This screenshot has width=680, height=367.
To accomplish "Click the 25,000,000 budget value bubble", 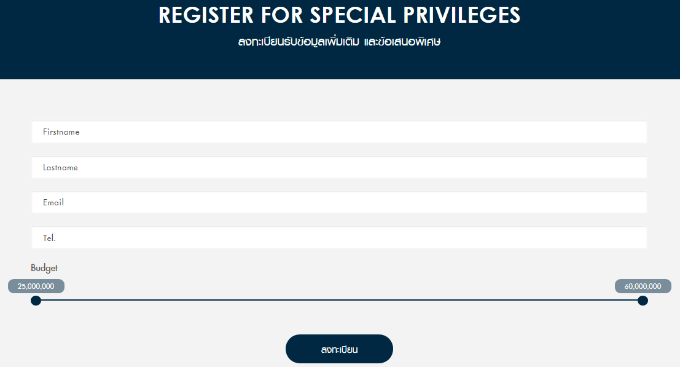I will point(36,286).
